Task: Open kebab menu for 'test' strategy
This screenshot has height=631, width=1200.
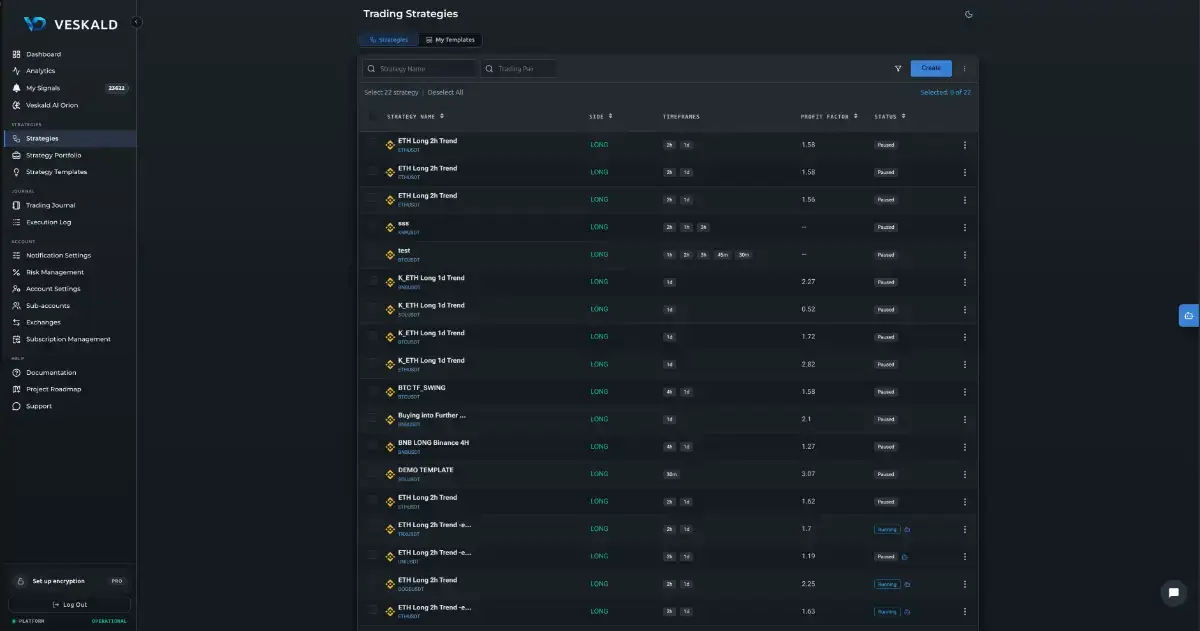Action: (x=964, y=254)
